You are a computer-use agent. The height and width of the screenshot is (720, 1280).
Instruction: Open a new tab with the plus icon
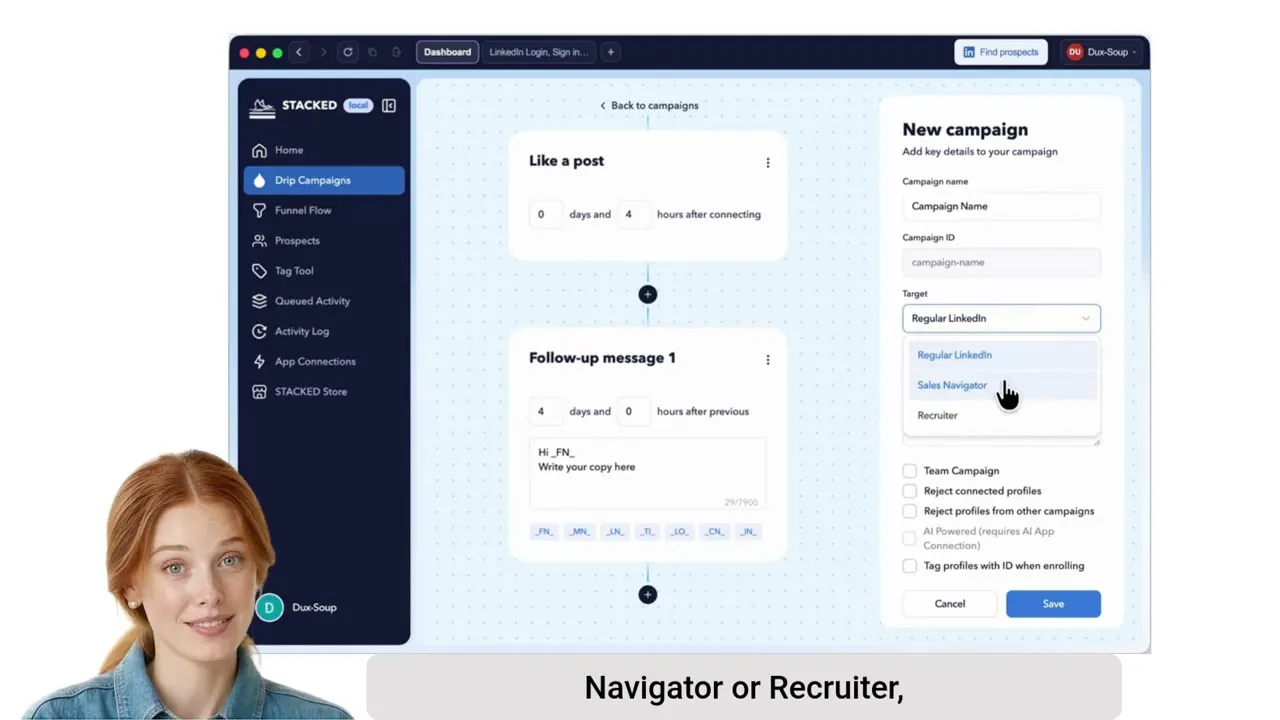(610, 52)
